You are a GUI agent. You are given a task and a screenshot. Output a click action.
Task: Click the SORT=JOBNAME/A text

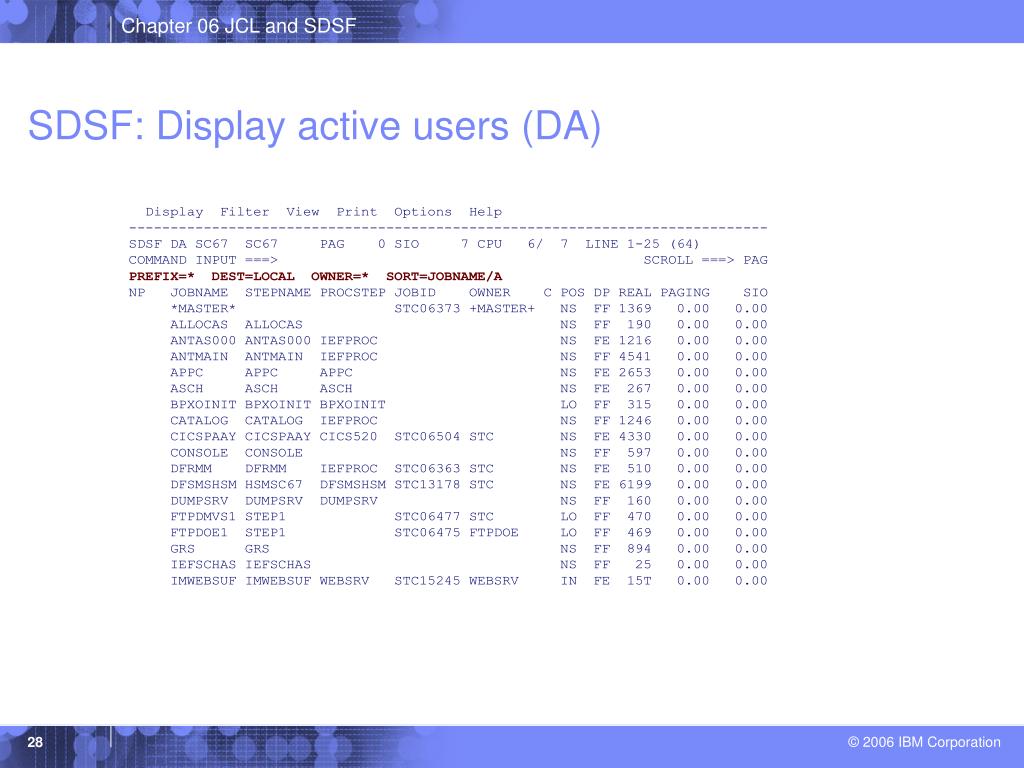[444, 276]
